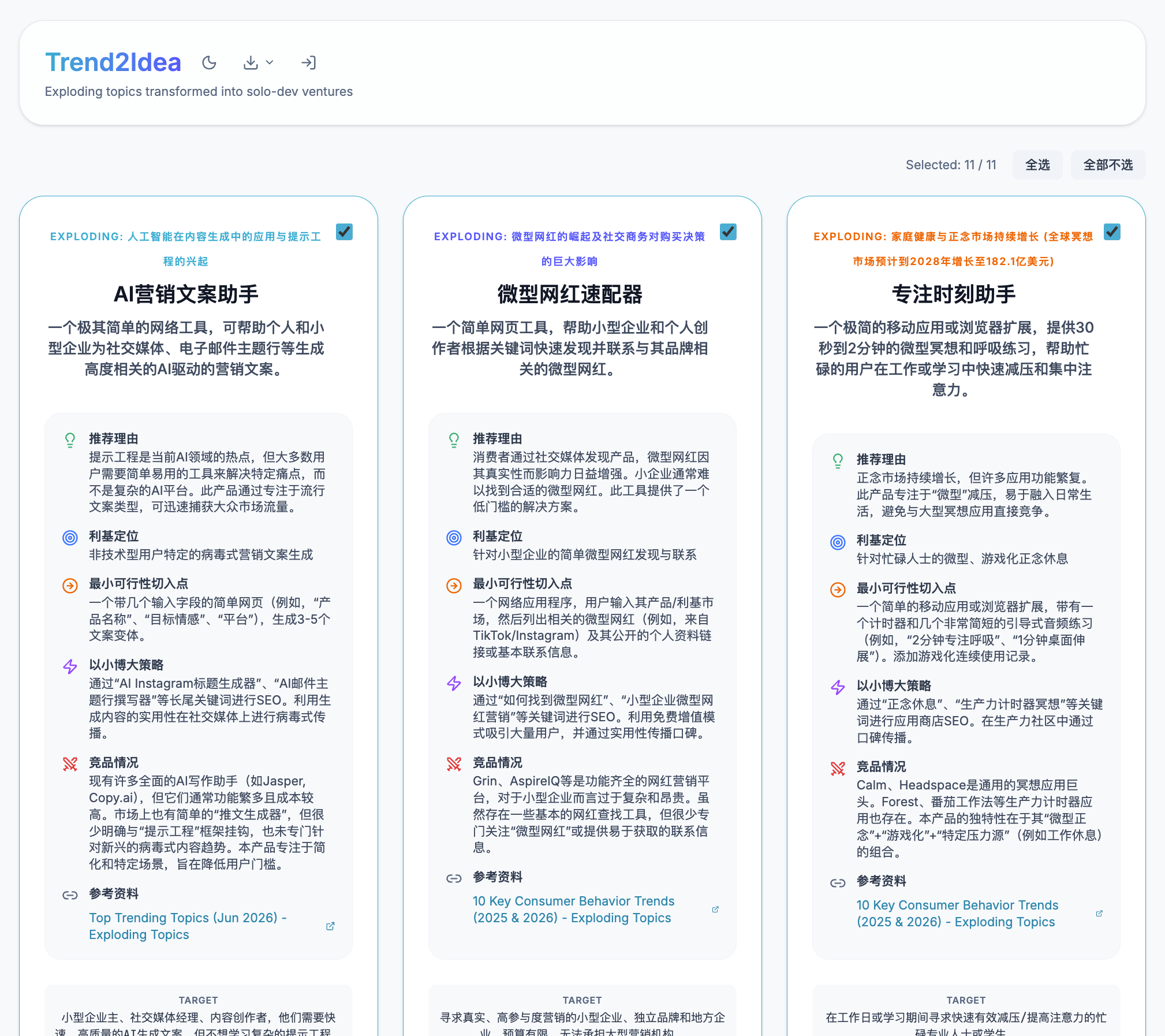Click the 专注时刻助手 card's 最小可行性切入点 arrow icon

pyautogui.click(x=838, y=590)
